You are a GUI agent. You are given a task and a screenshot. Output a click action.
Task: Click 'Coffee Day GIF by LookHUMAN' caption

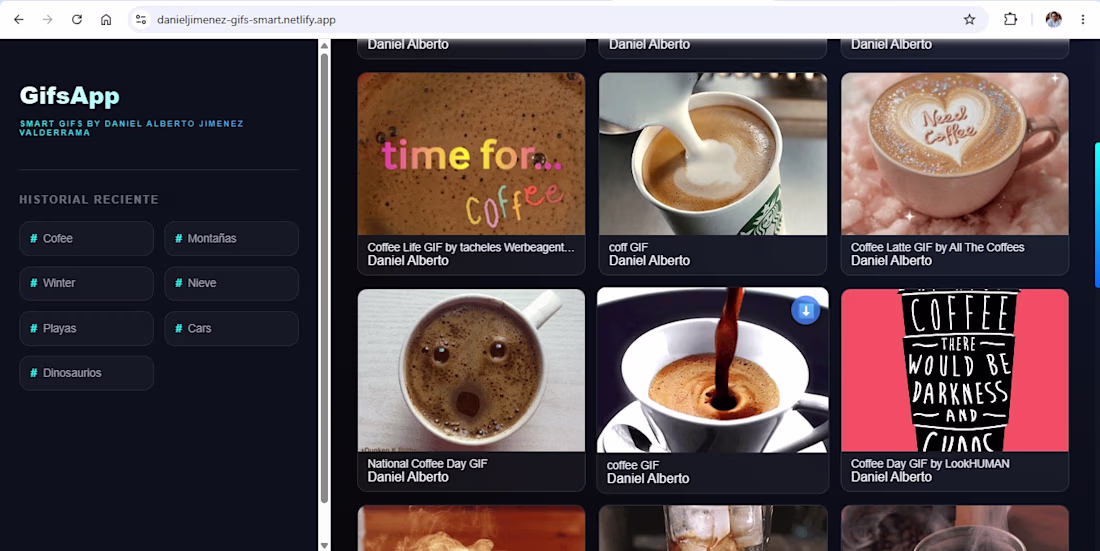click(x=930, y=464)
